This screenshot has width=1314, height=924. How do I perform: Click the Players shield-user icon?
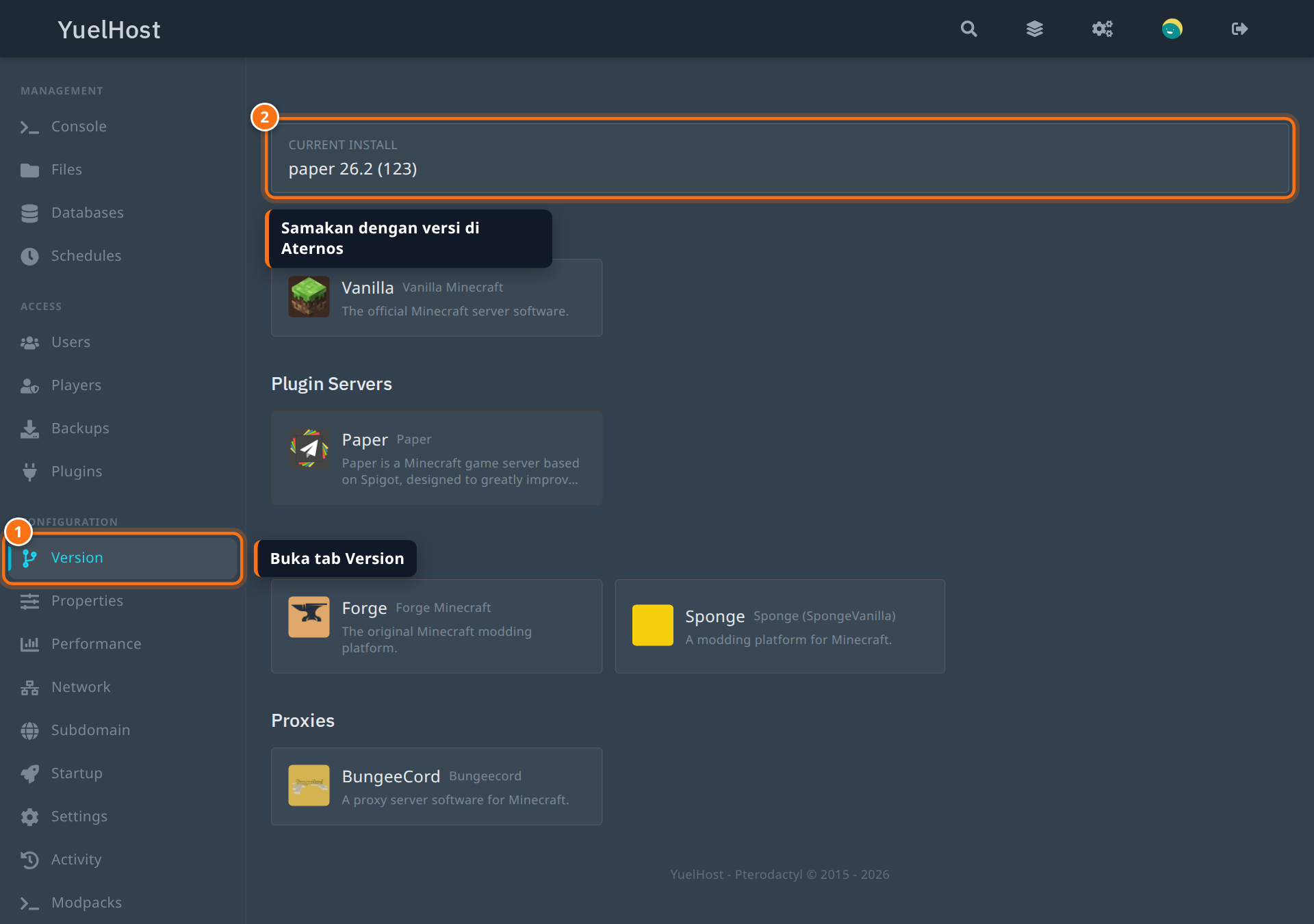tap(29, 385)
